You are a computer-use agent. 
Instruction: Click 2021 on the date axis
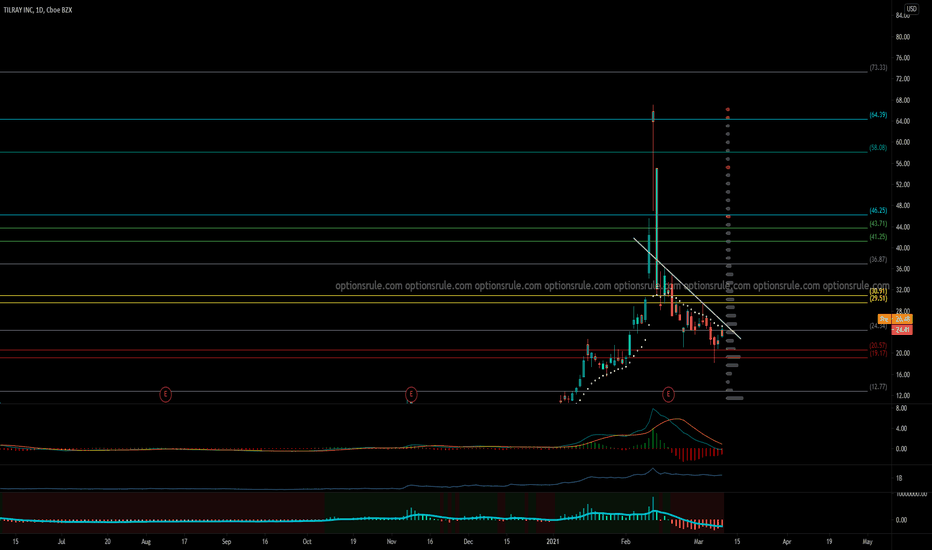[553, 542]
